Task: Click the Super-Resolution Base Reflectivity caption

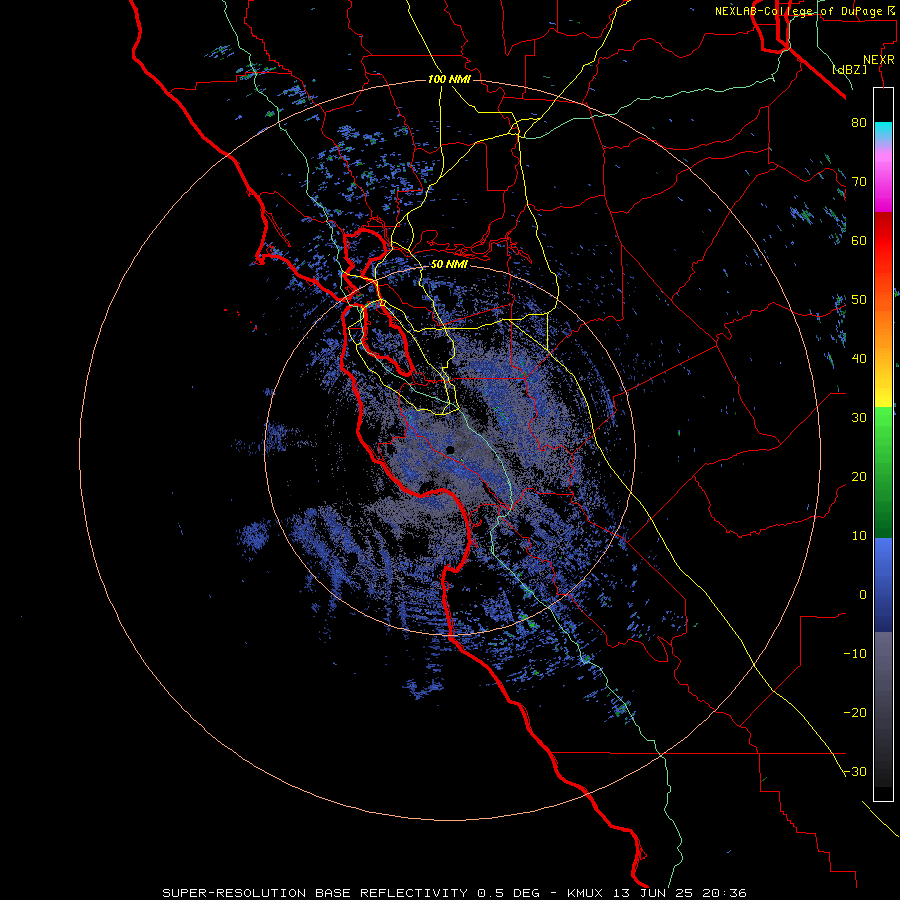Action: coord(455,893)
